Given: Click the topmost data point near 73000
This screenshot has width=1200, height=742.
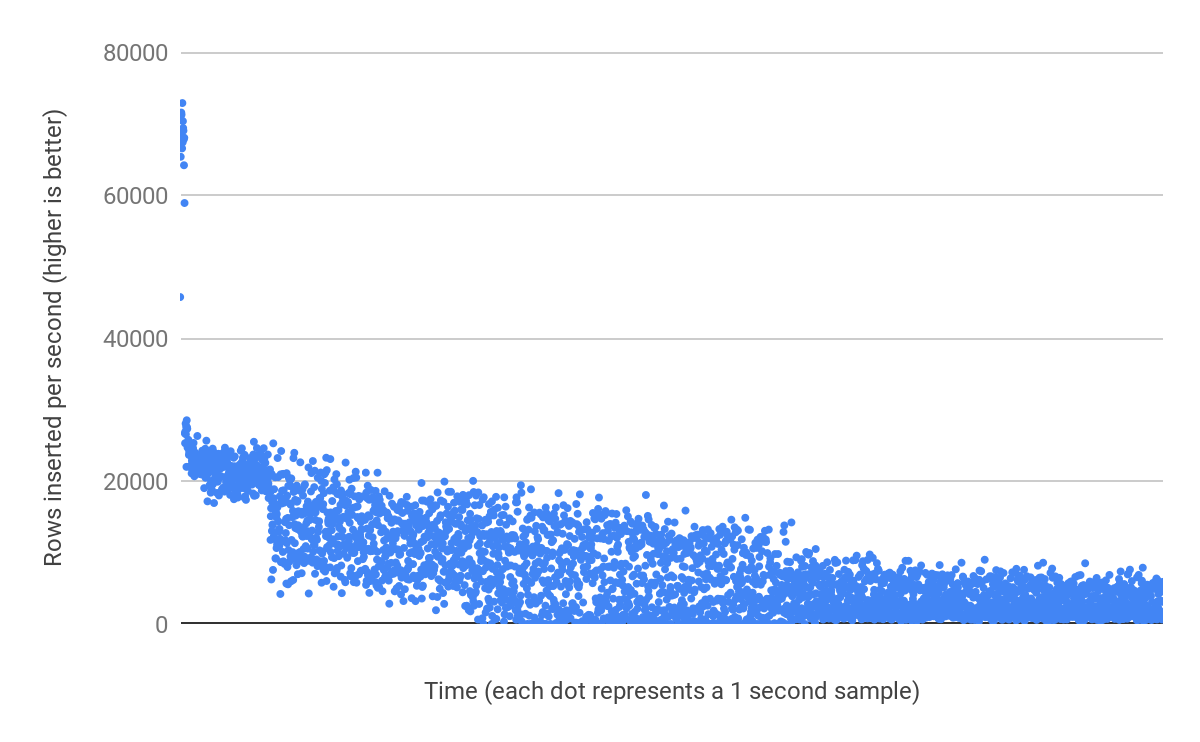Looking at the screenshot, I should (182, 103).
